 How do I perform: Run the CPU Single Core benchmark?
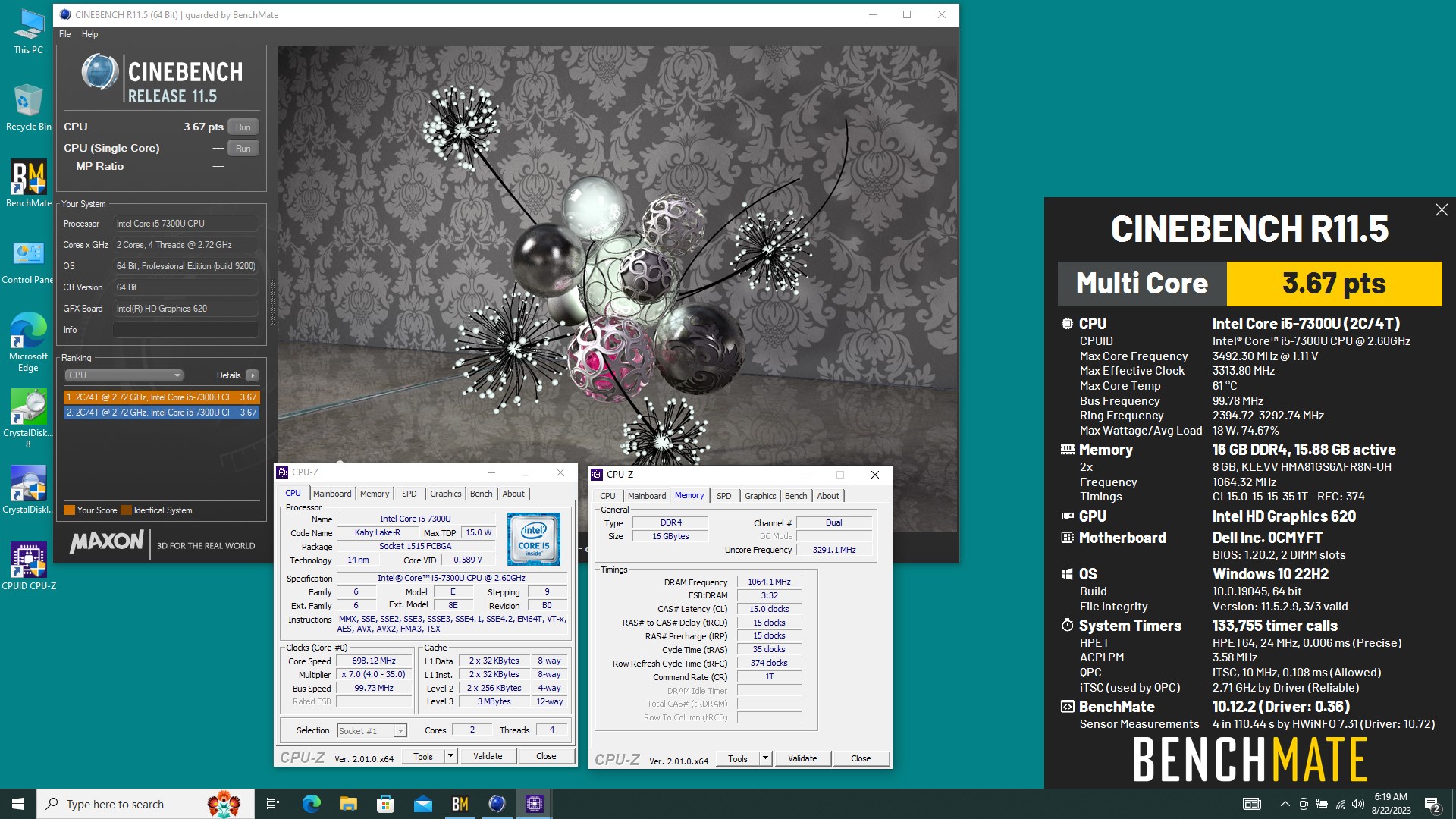point(243,148)
